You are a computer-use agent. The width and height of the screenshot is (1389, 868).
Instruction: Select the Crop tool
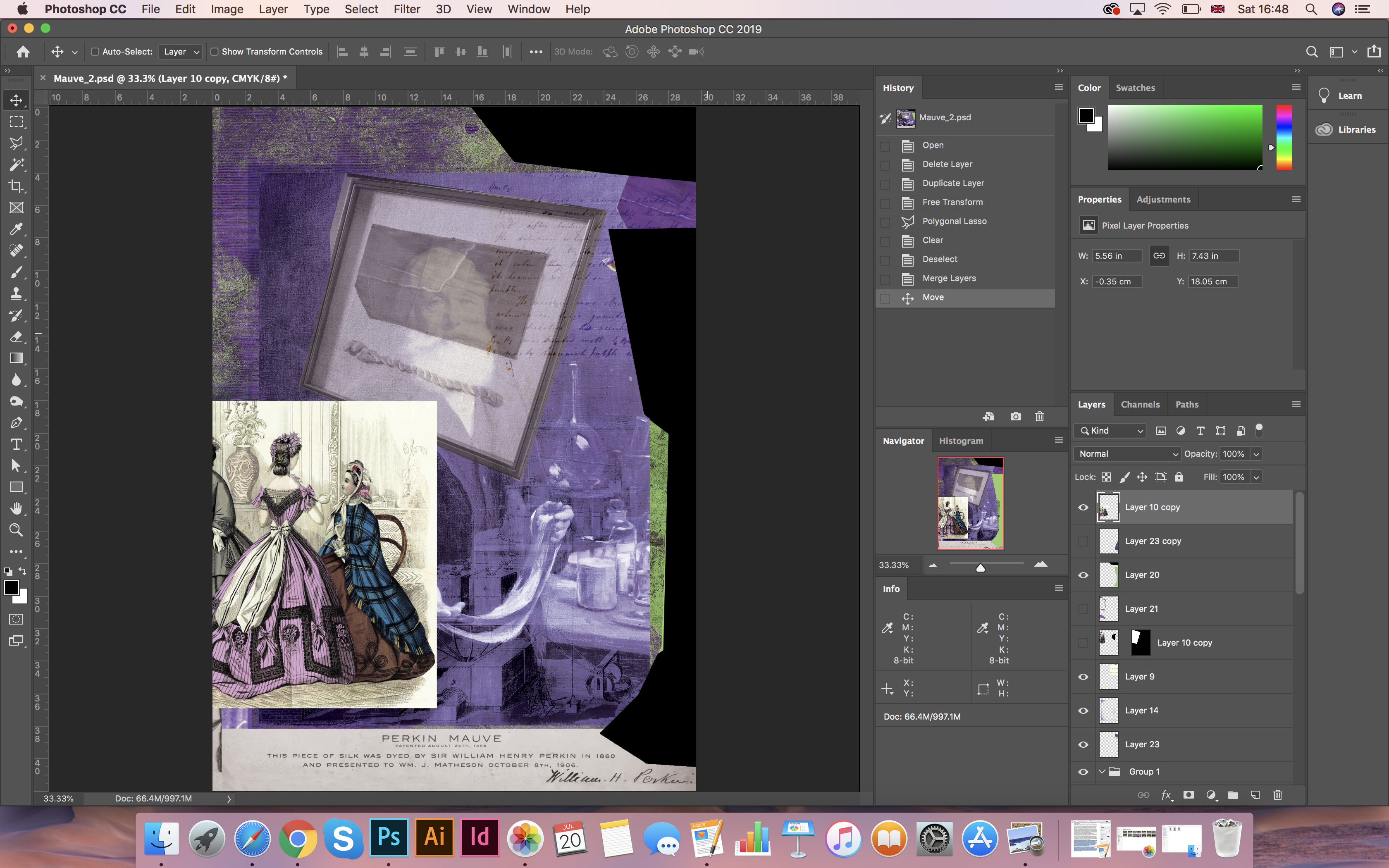[16, 186]
